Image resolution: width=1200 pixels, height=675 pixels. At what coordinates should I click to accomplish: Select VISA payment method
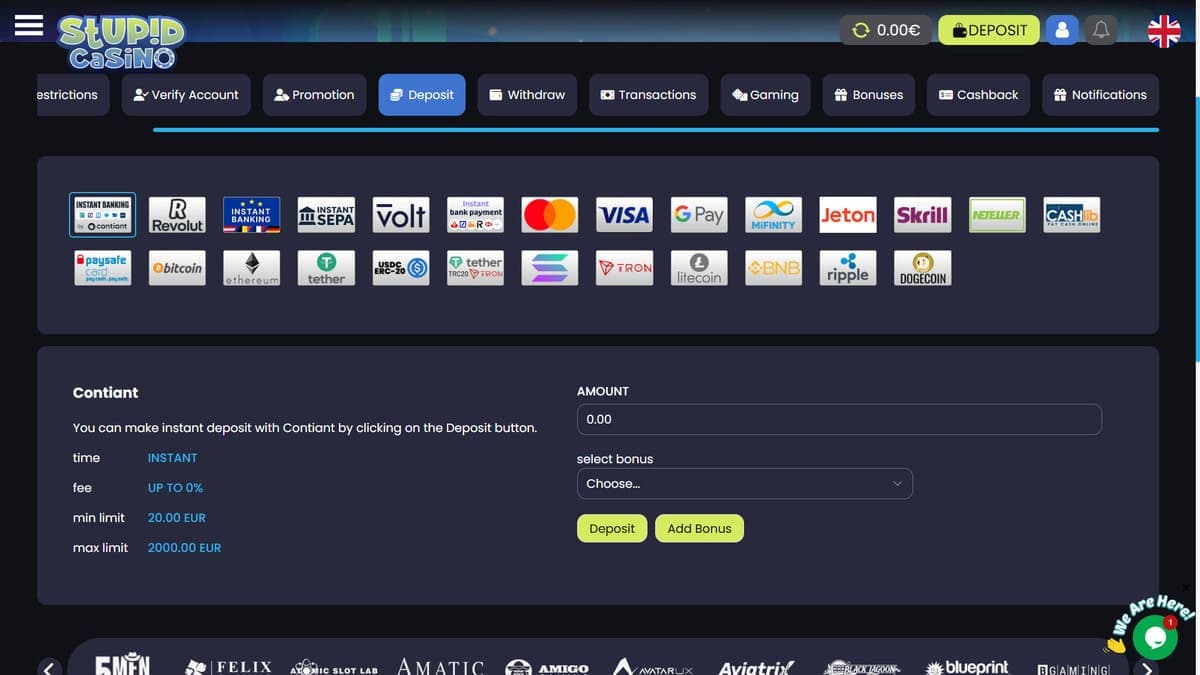(624, 214)
